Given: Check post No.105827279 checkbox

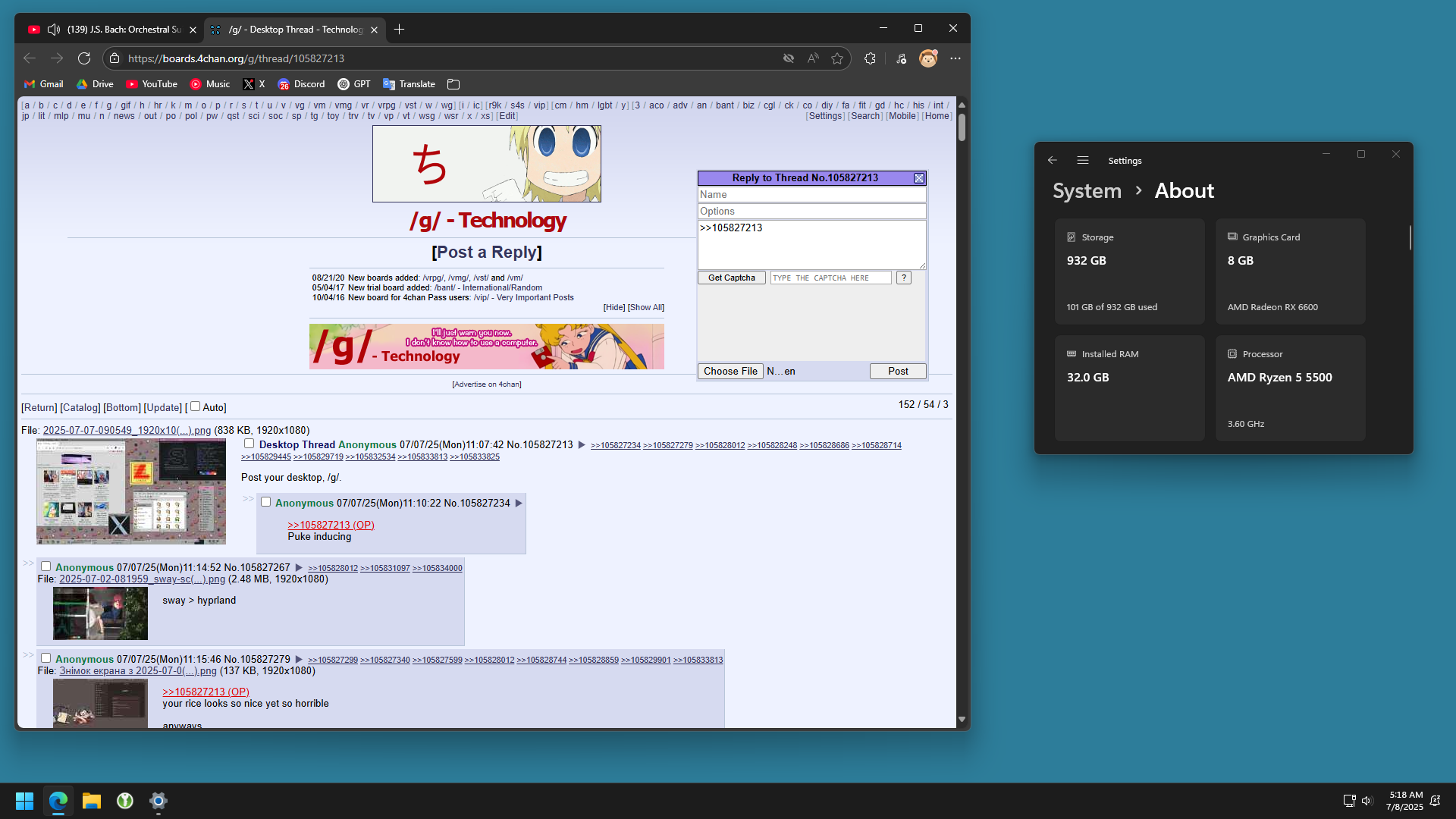Looking at the screenshot, I should [45, 658].
